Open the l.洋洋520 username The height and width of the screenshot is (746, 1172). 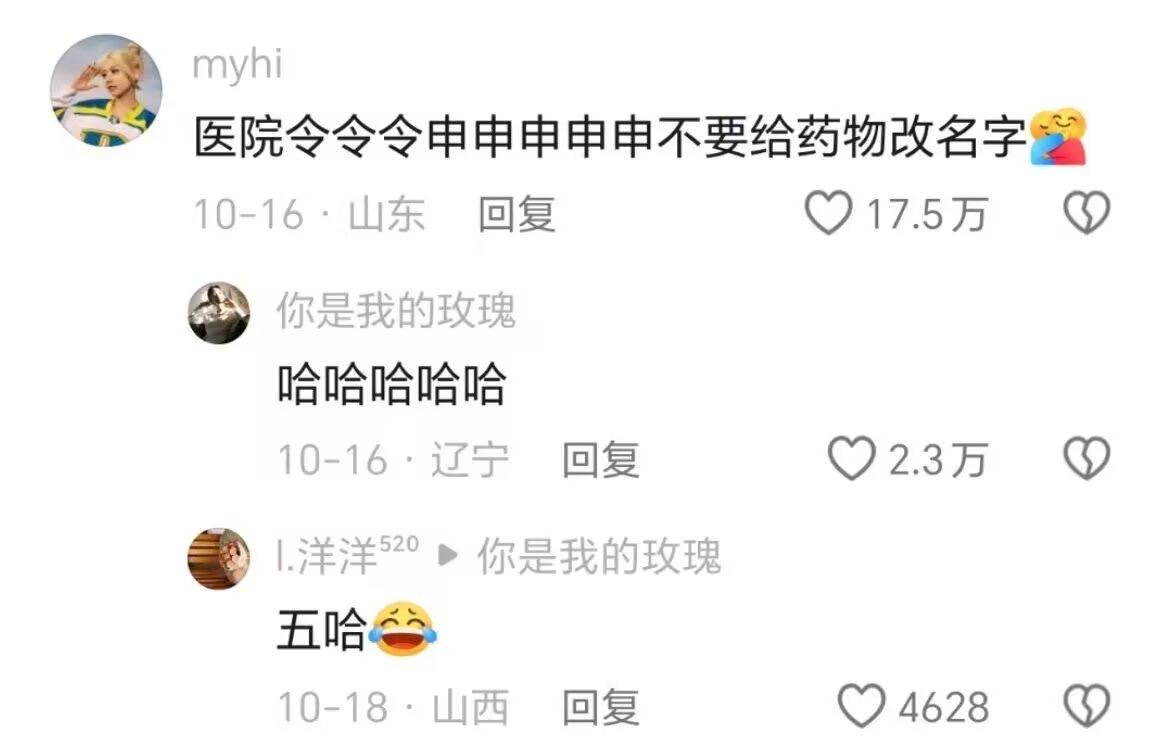348,556
